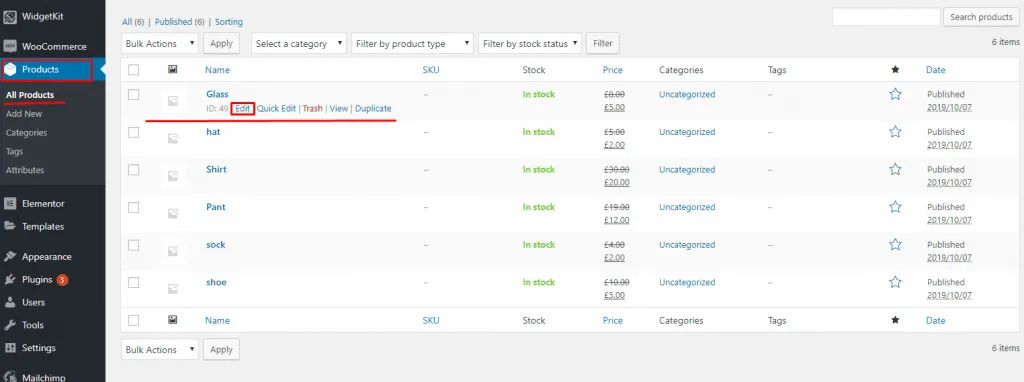Toggle featured star for shoe
The height and width of the screenshot is (382, 1024).
pyautogui.click(x=895, y=282)
